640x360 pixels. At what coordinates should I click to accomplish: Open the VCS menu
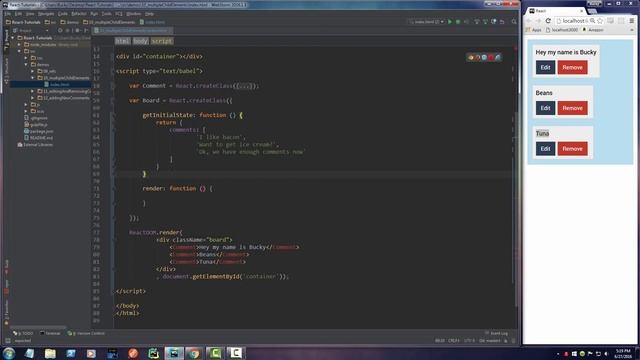pyautogui.click(x=119, y=13)
